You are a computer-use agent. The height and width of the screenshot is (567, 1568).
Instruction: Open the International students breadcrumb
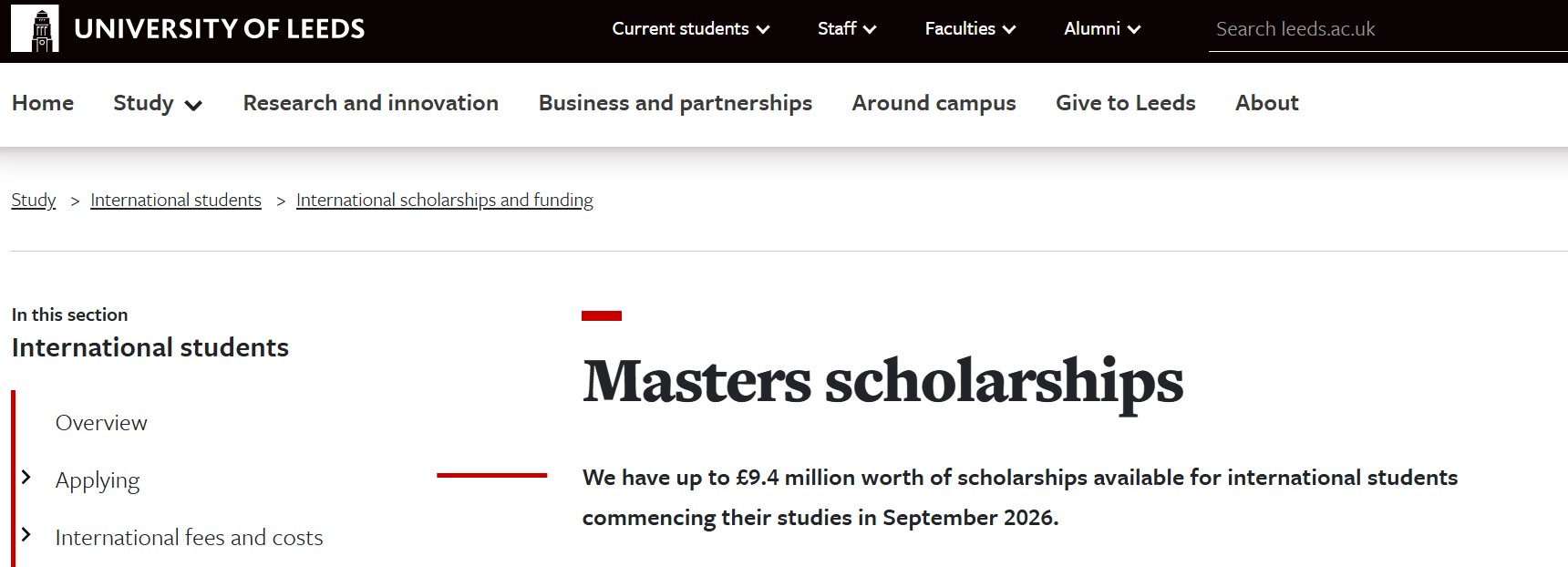(175, 200)
